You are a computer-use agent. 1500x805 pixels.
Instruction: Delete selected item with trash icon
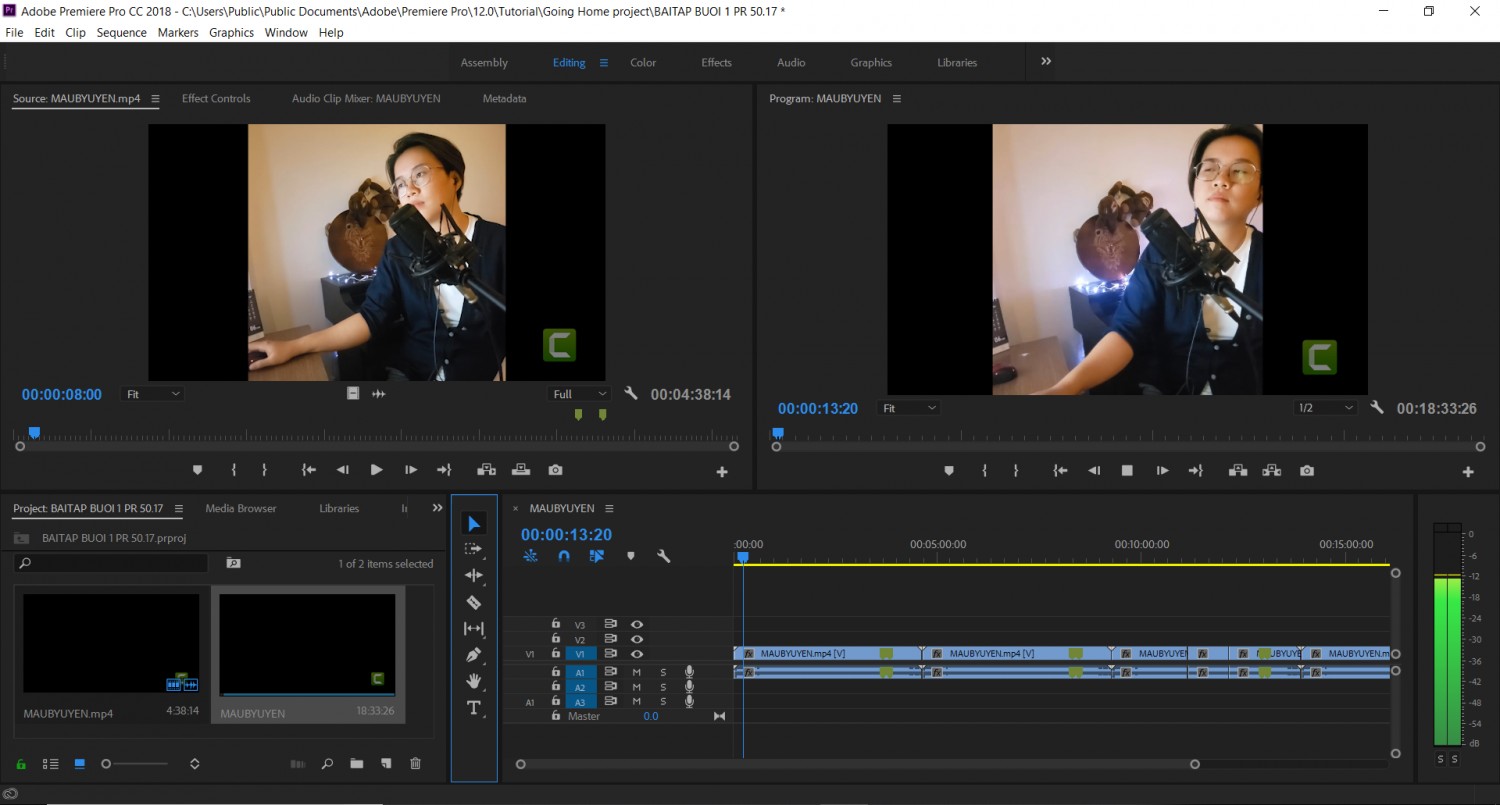point(415,764)
